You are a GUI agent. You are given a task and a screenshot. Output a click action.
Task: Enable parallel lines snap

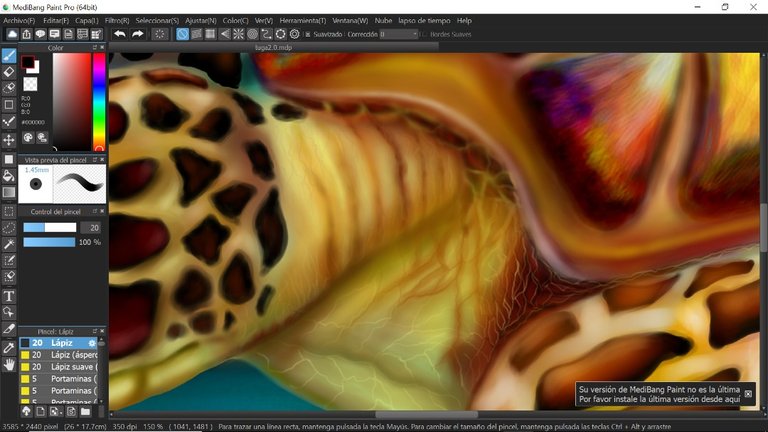coord(196,34)
